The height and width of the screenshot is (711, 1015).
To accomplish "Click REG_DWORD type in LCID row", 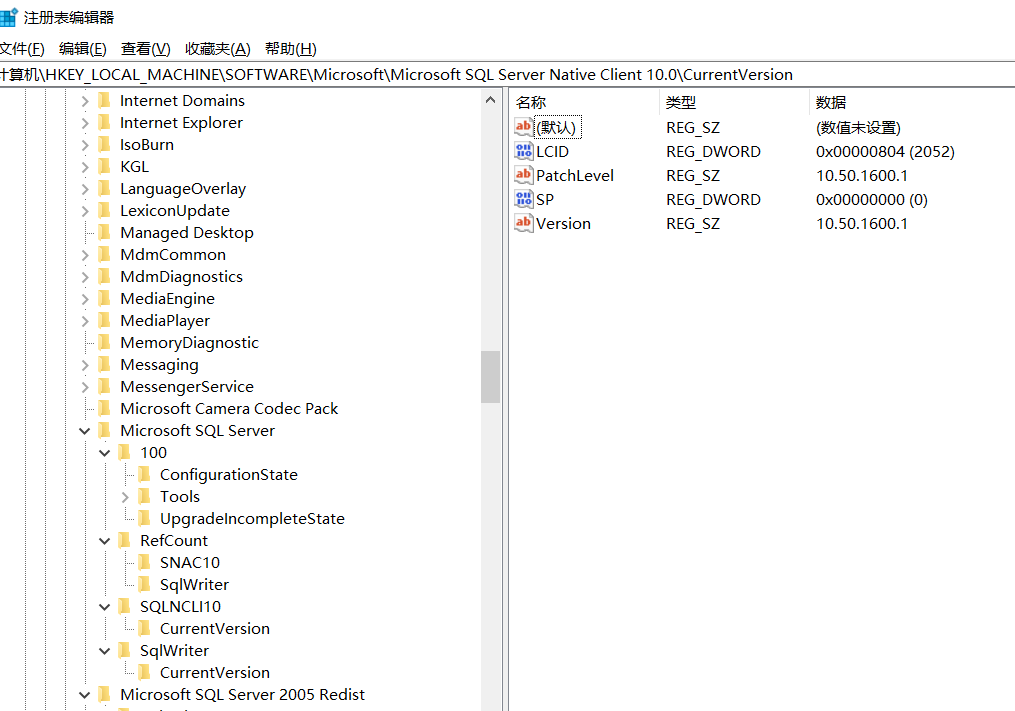I will [713, 152].
